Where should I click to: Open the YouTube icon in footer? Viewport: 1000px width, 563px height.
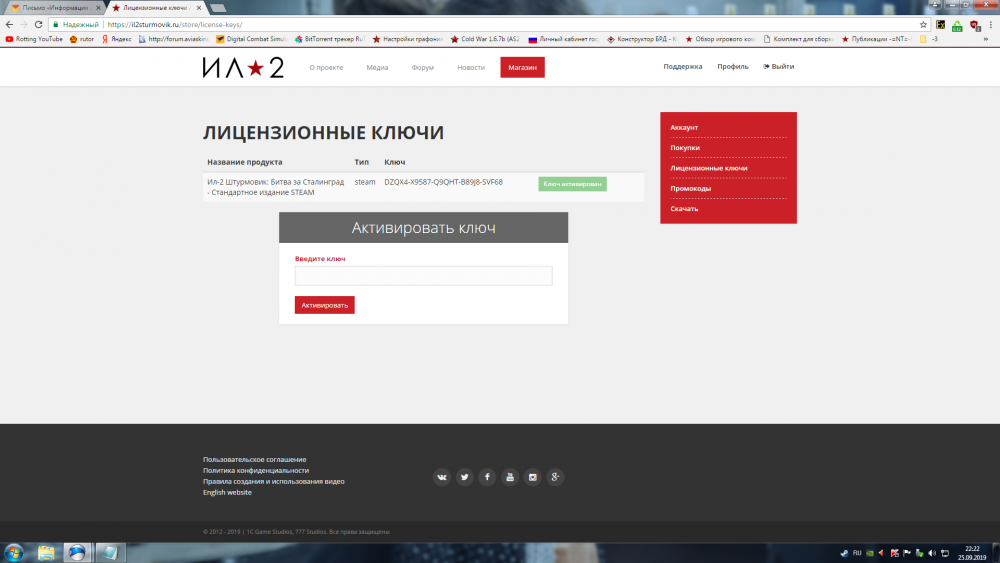pyautogui.click(x=510, y=477)
